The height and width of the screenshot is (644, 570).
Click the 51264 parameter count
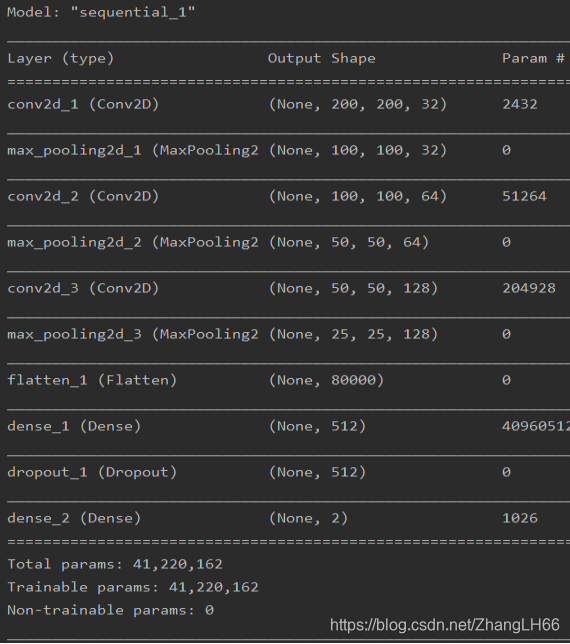pyautogui.click(x=524, y=196)
